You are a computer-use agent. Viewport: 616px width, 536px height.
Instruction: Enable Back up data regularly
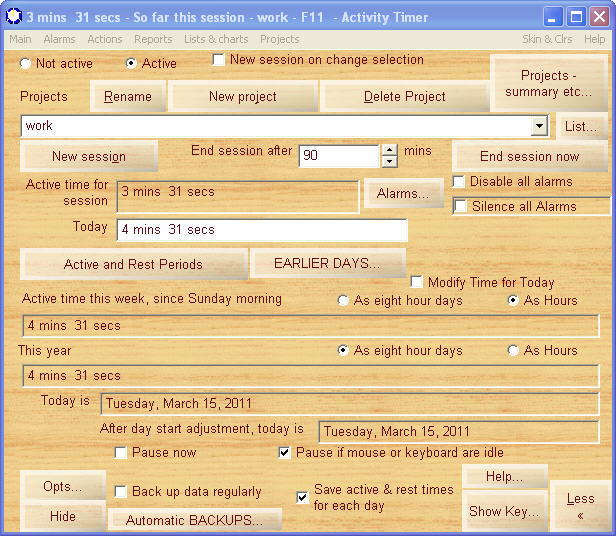coord(121,492)
